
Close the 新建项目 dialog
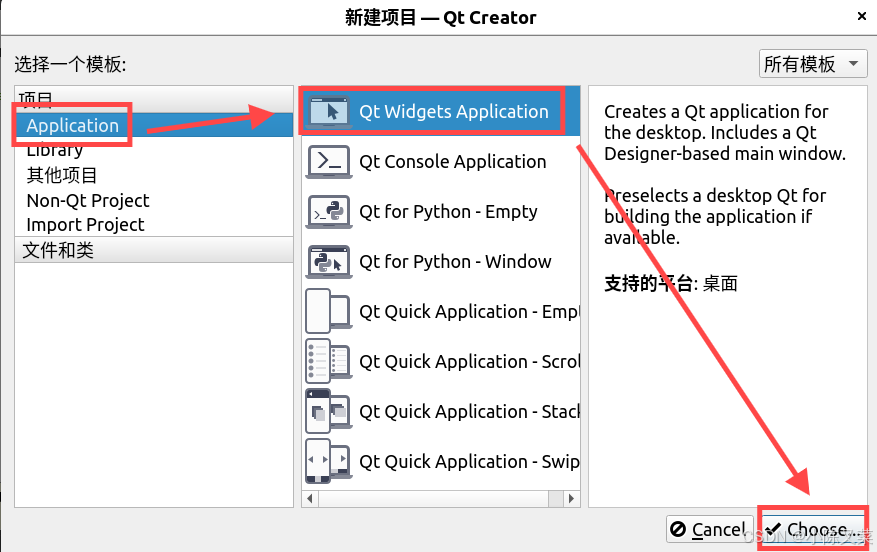point(862,16)
